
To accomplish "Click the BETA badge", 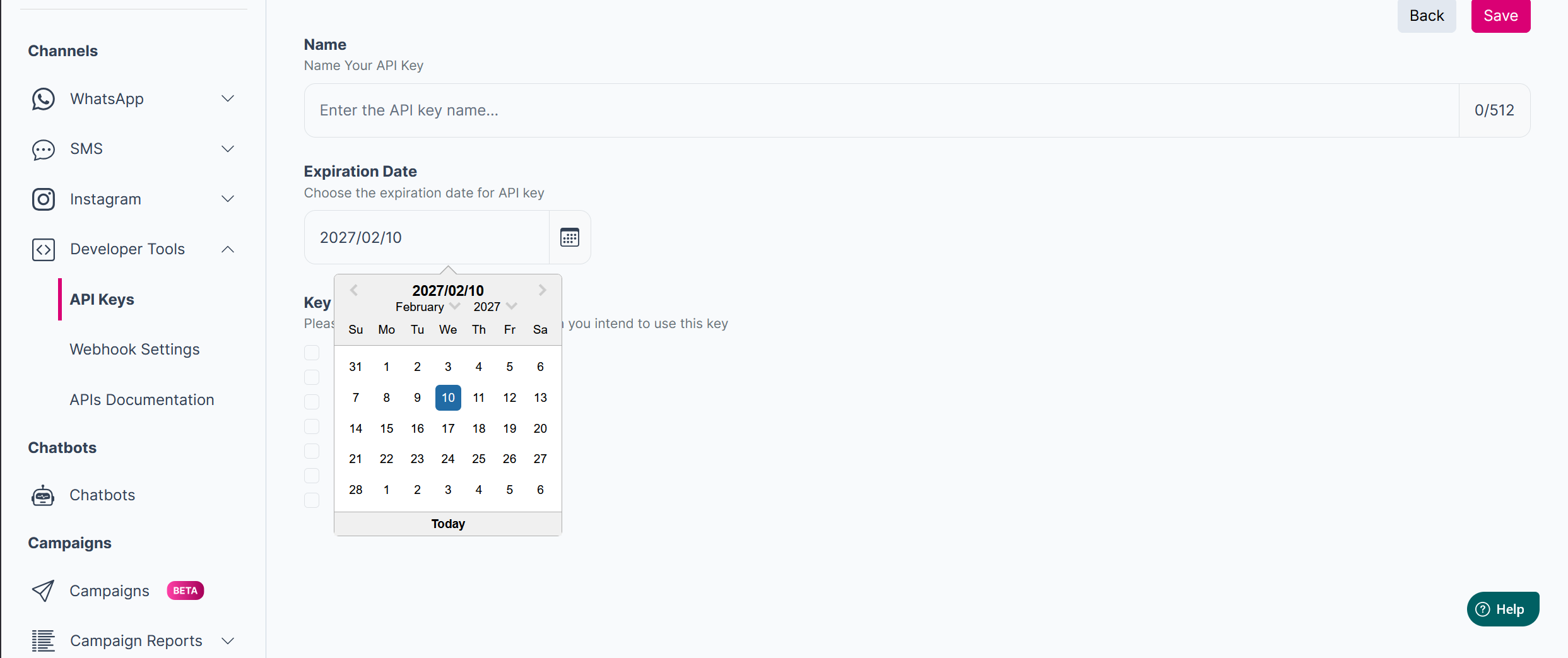I will 185,591.
